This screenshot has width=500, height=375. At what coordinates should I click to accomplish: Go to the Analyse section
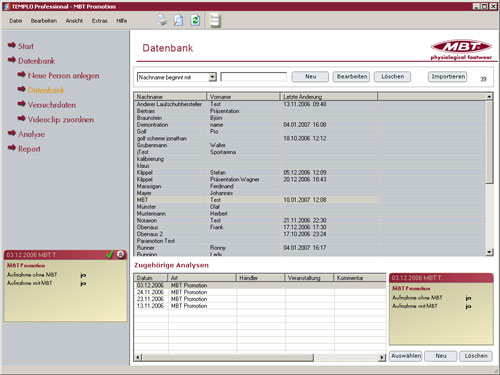[31, 134]
